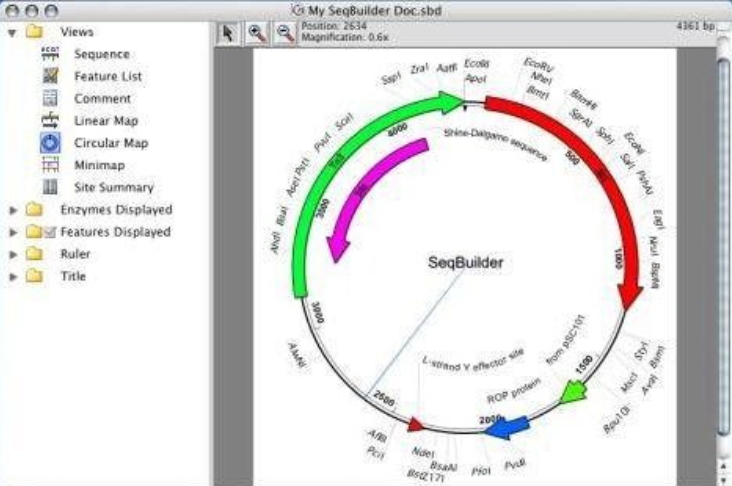The height and width of the screenshot is (486, 732).
Task: Click the 2500 ruler marker
Action: 384,398
